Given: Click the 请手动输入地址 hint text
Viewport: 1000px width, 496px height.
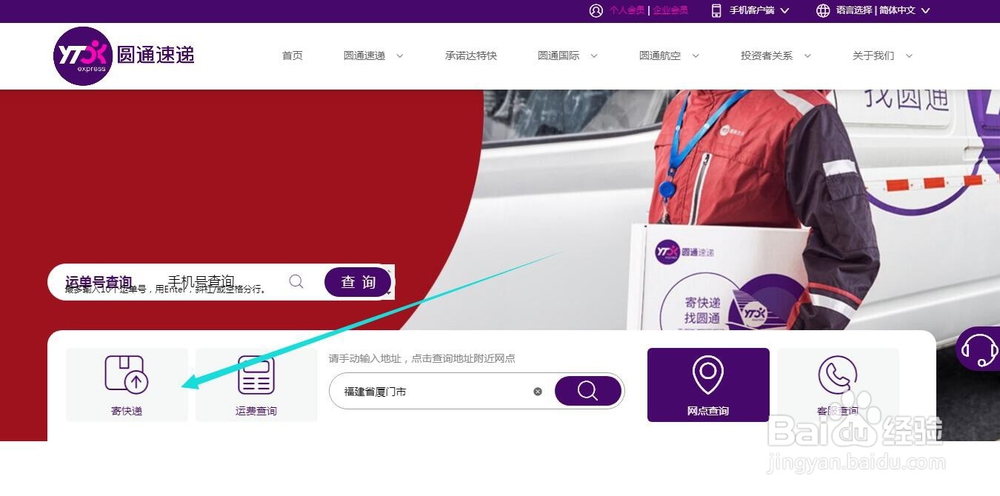Looking at the screenshot, I should tap(422, 359).
